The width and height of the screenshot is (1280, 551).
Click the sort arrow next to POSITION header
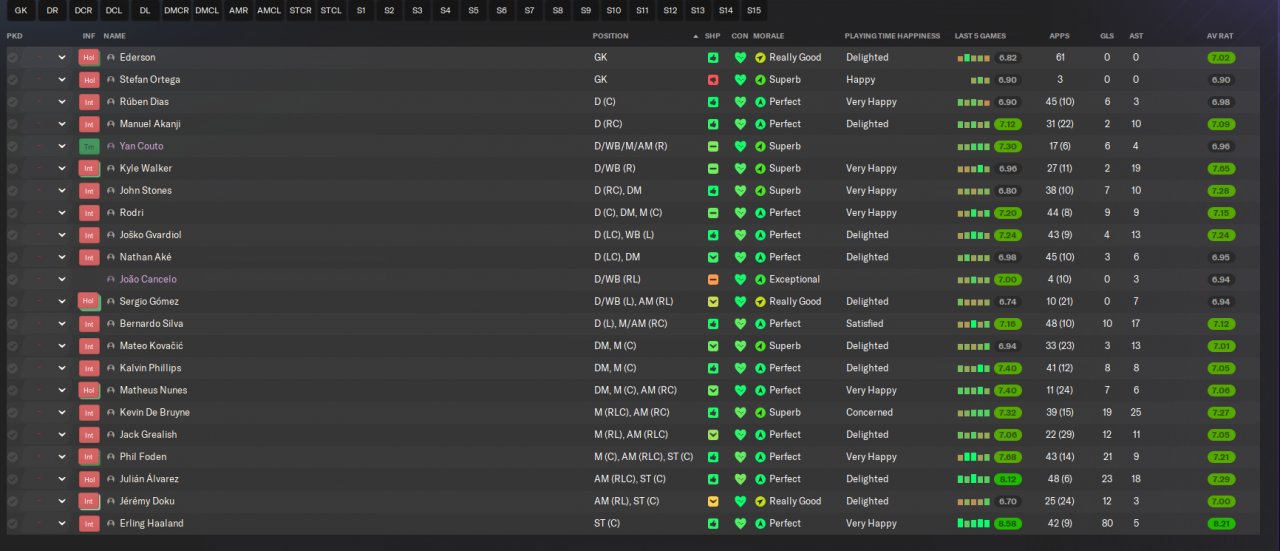click(695, 36)
